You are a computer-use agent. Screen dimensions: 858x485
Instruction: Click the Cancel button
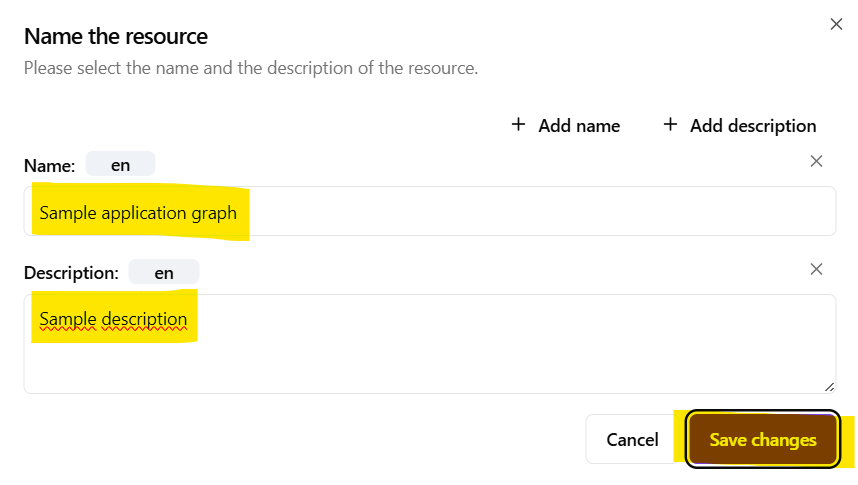pyautogui.click(x=632, y=440)
